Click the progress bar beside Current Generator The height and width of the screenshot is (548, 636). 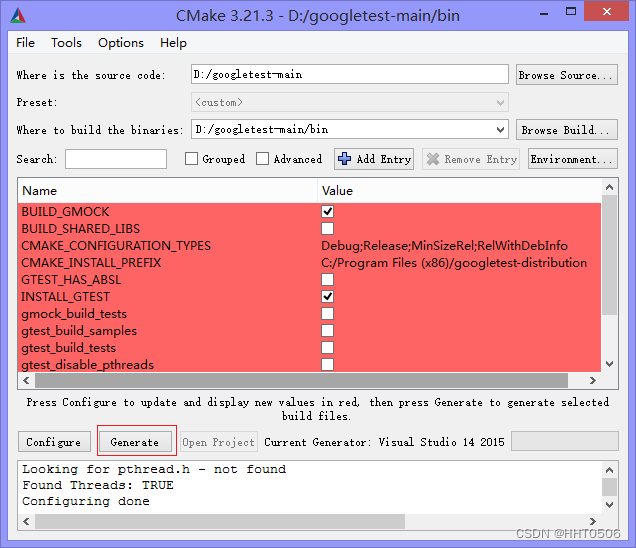pos(565,441)
